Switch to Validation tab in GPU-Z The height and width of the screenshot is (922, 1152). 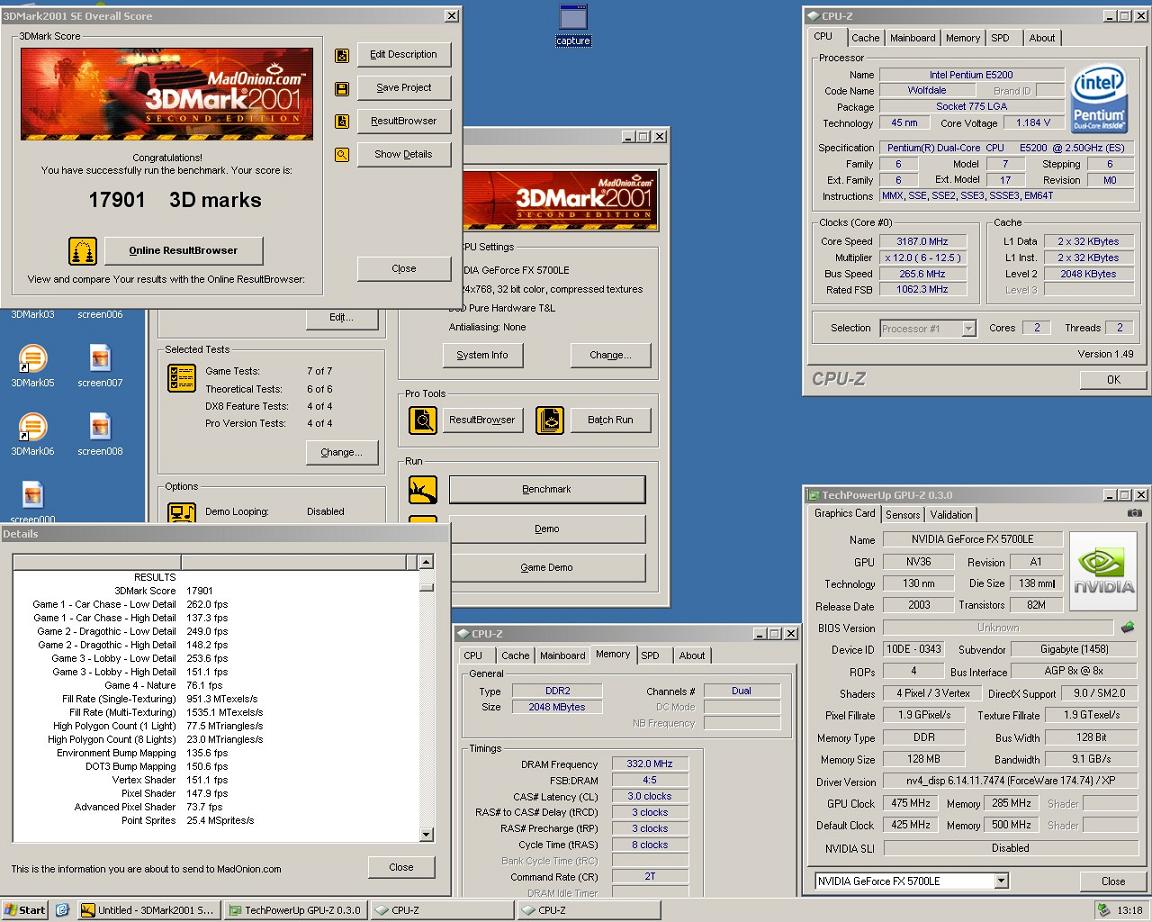point(951,515)
